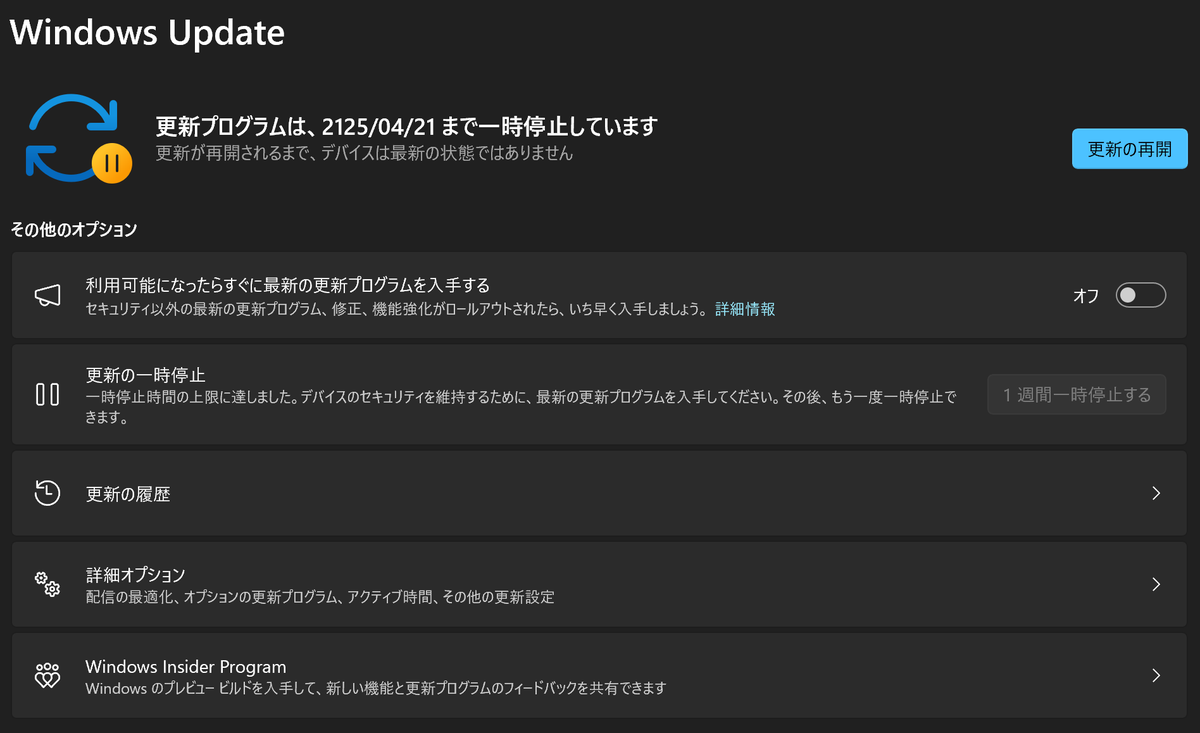This screenshot has height=733, width=1200.
Task: Click the オフ label beside the switch
Action: tap(1085, 295)
